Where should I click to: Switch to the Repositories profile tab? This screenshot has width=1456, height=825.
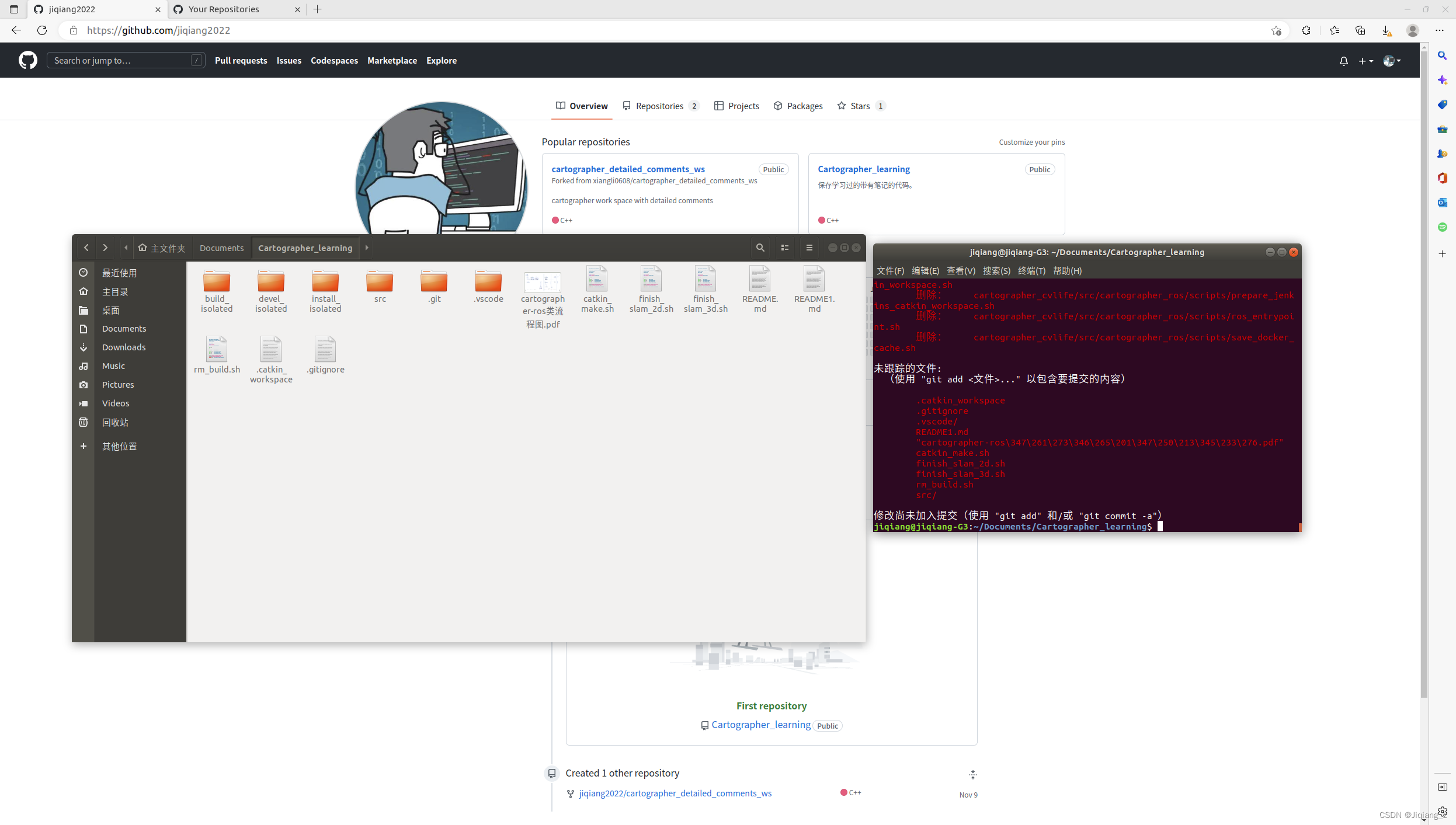661,106
